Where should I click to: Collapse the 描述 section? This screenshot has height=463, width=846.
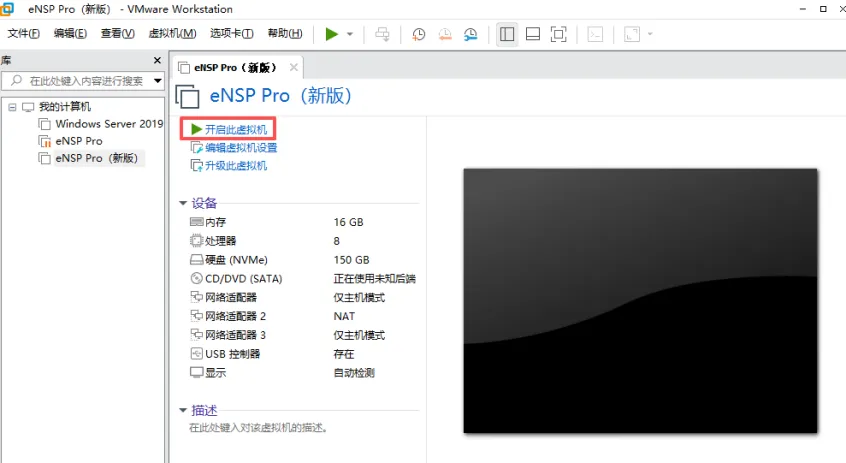183,411
